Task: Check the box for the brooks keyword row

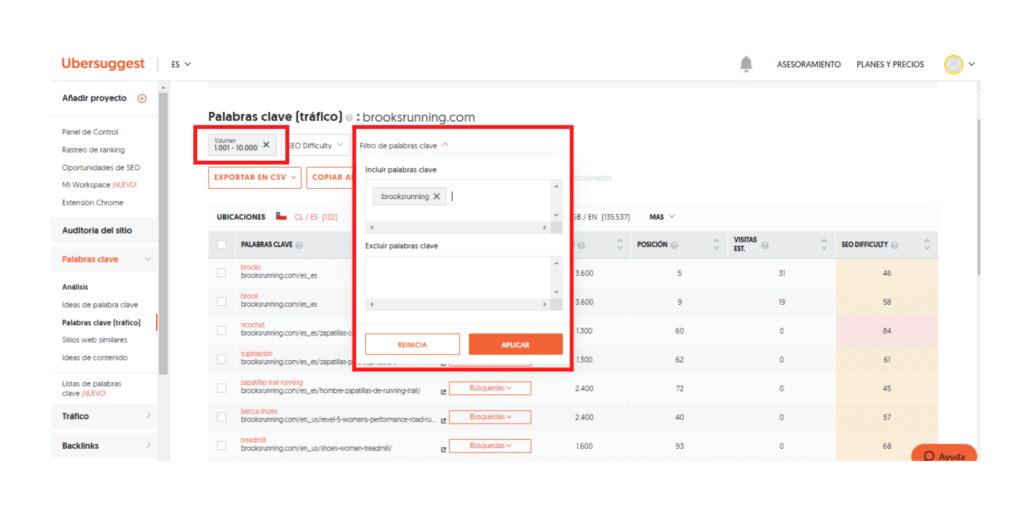Action: [222, 273]
